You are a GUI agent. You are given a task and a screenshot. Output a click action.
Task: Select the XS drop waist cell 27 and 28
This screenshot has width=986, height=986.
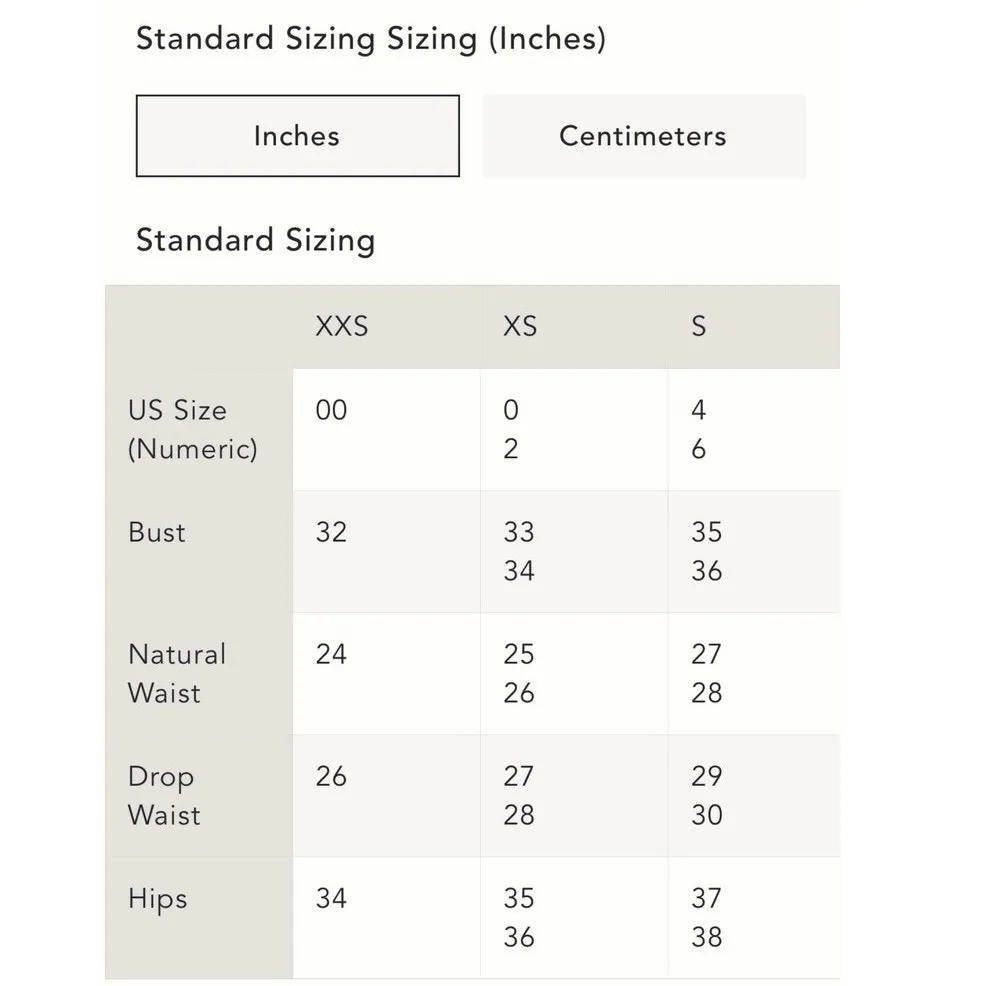519,795
